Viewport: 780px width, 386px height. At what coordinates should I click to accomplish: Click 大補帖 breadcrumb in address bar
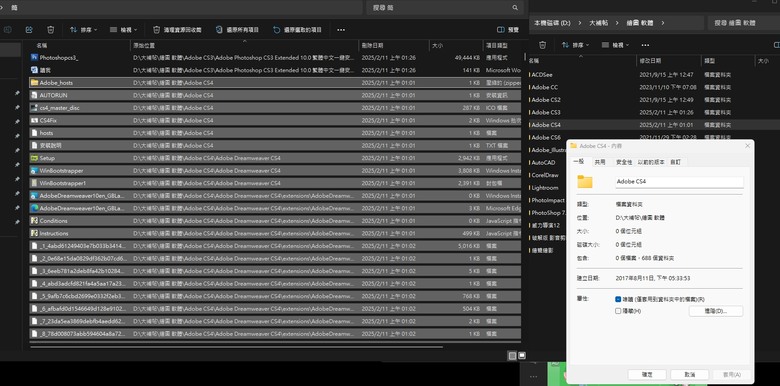coord(599,23)
